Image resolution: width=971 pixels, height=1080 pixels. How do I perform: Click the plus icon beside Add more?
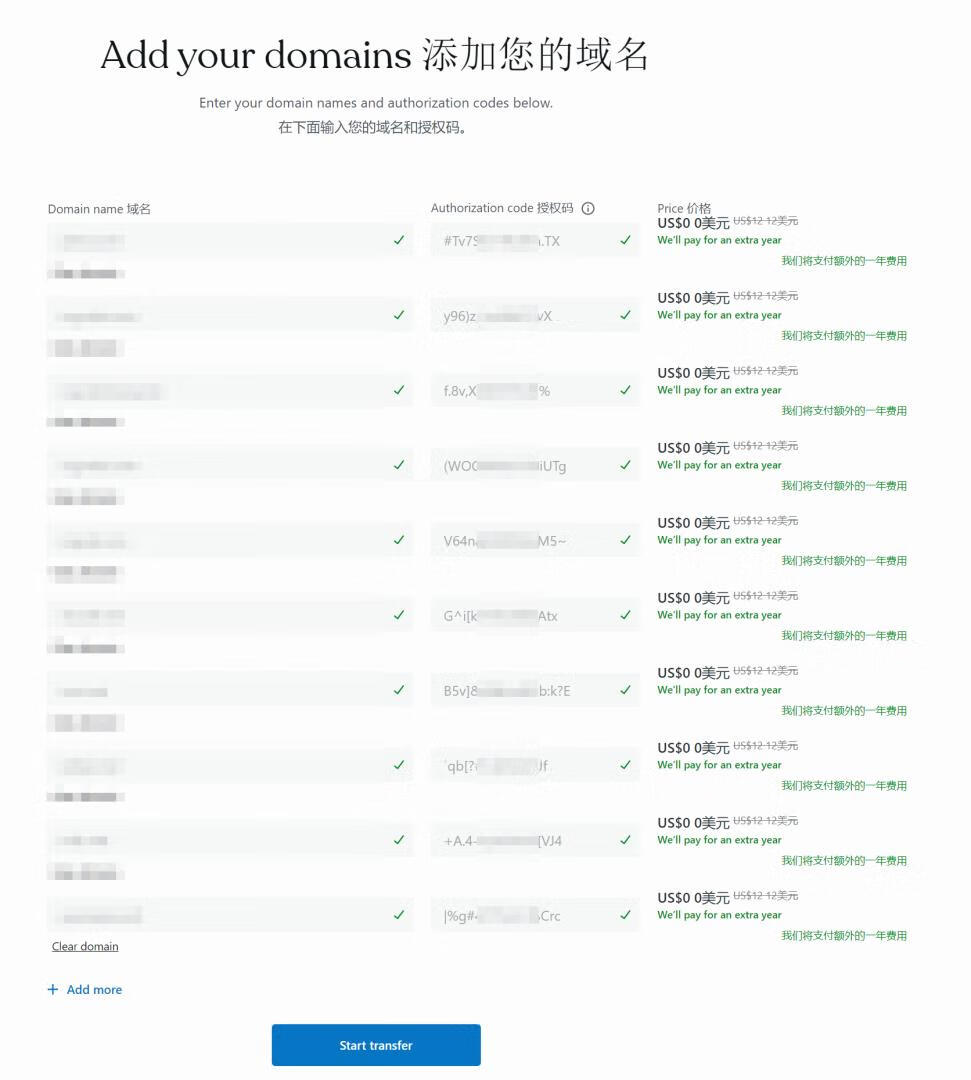pyautogui.click(x=53, y=990)
